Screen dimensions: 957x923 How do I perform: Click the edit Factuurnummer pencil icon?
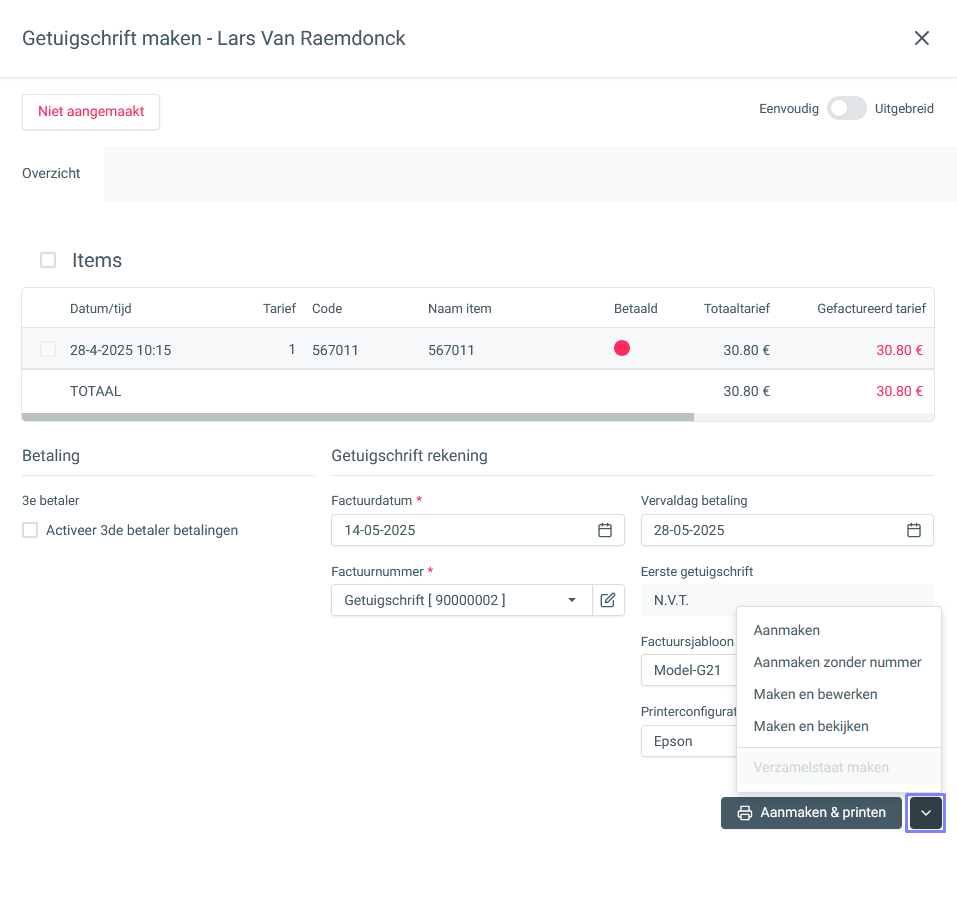point(608,600)
